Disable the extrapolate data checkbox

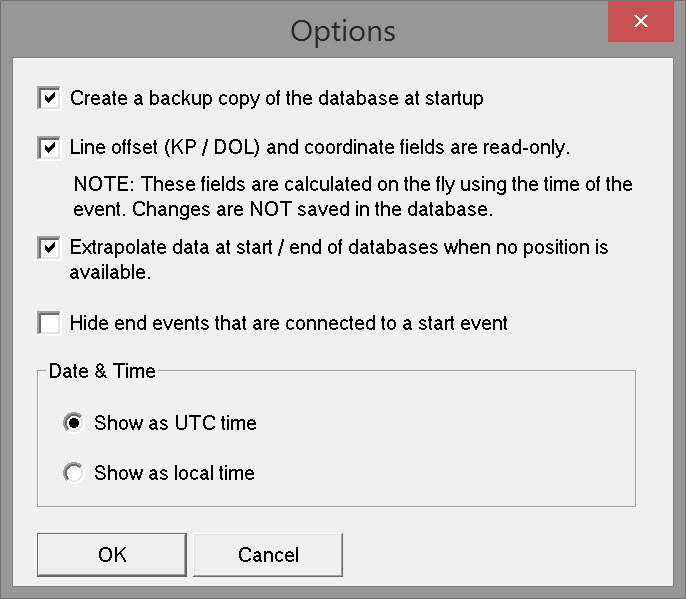click(48, 247)
